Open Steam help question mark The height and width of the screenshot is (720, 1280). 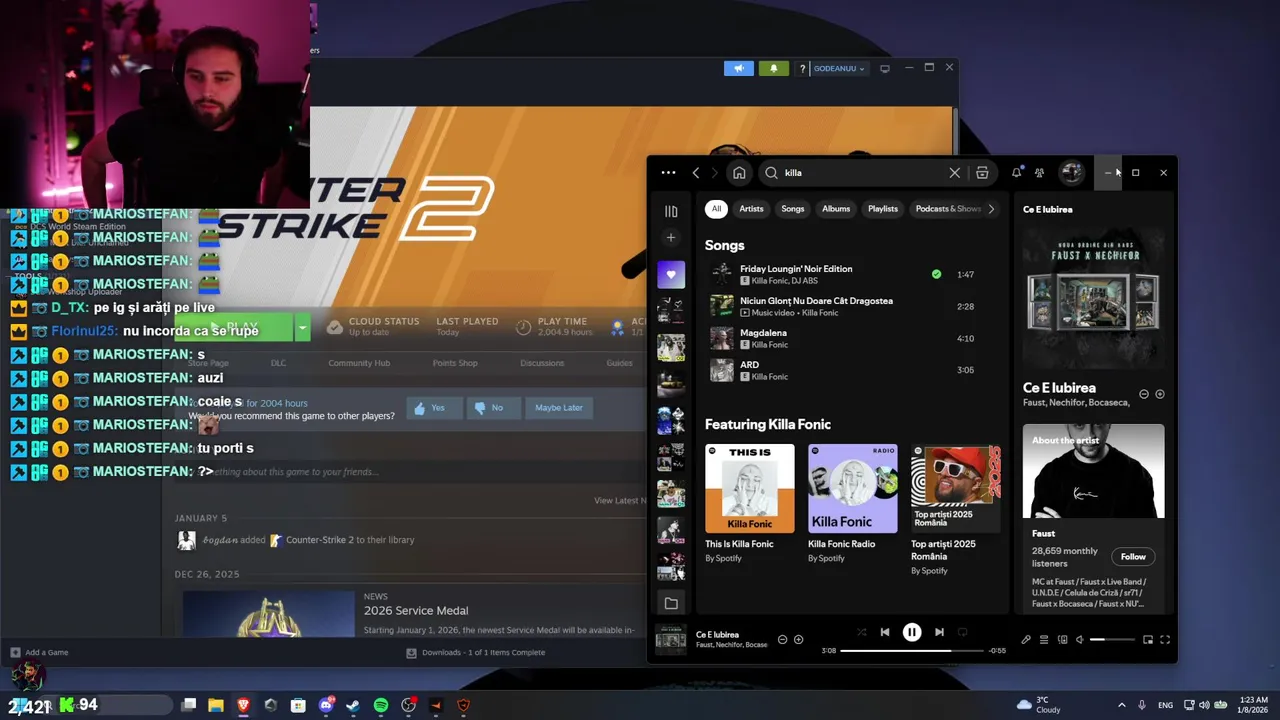(x=802, y=69)
